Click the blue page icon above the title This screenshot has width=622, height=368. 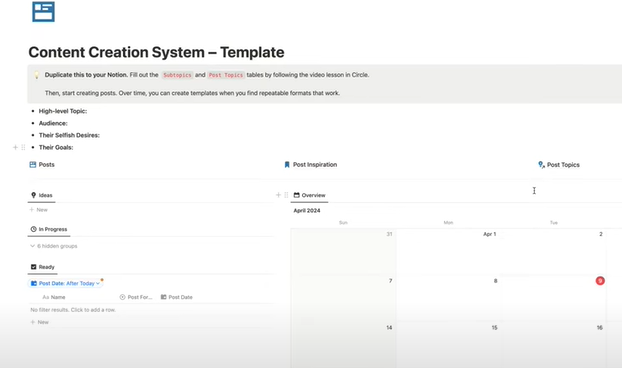point(43,12)
